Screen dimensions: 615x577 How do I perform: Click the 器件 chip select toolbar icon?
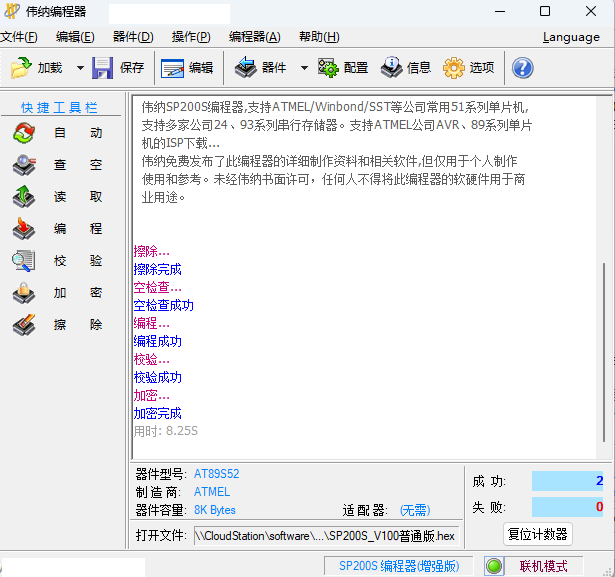pyautogui.click(x=246, y=67)
